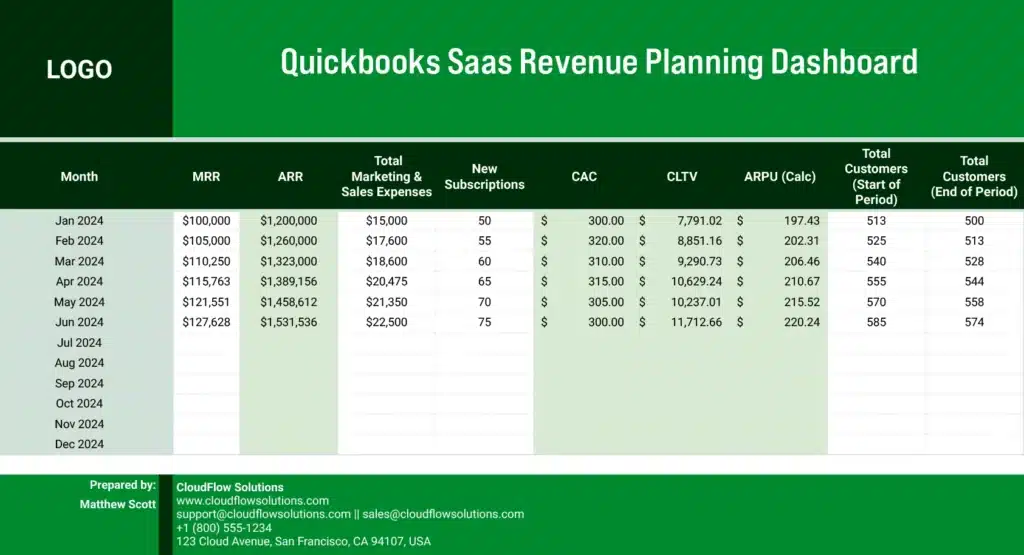This screenshot has width=1024, height=555.
Task: Click expenses cell $22,500
Action: (x=387, y=322)
